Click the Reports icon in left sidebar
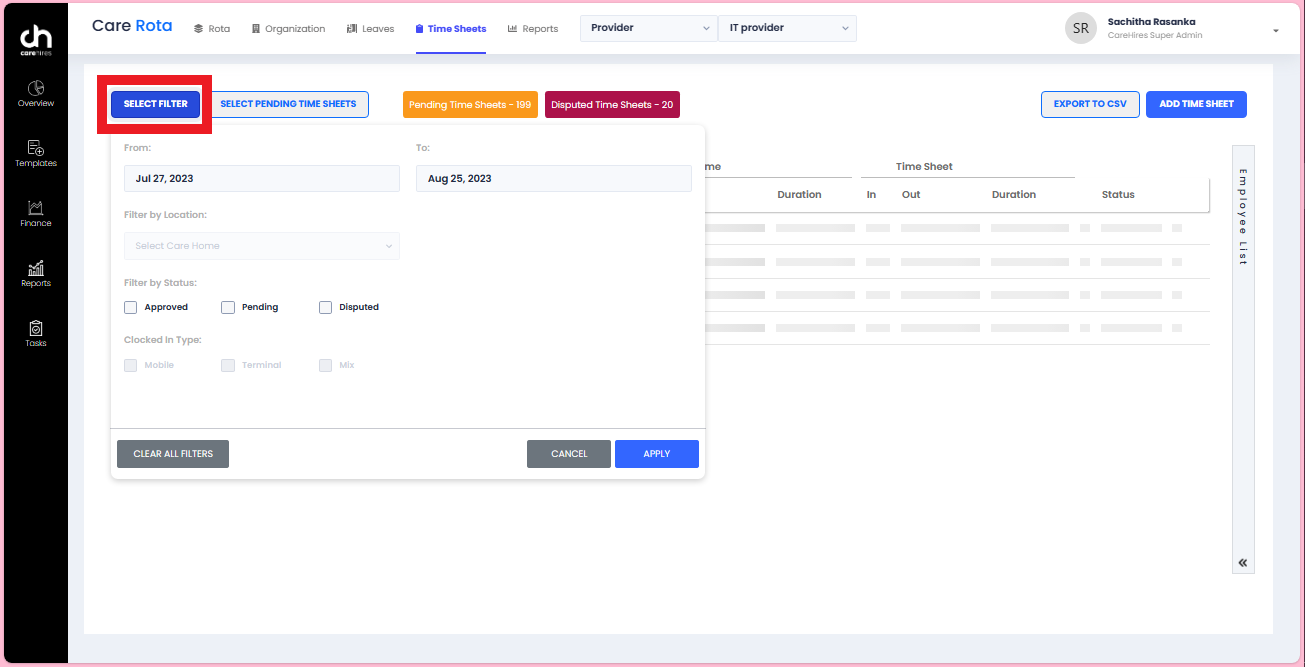1305x667 pixels. 35,273
